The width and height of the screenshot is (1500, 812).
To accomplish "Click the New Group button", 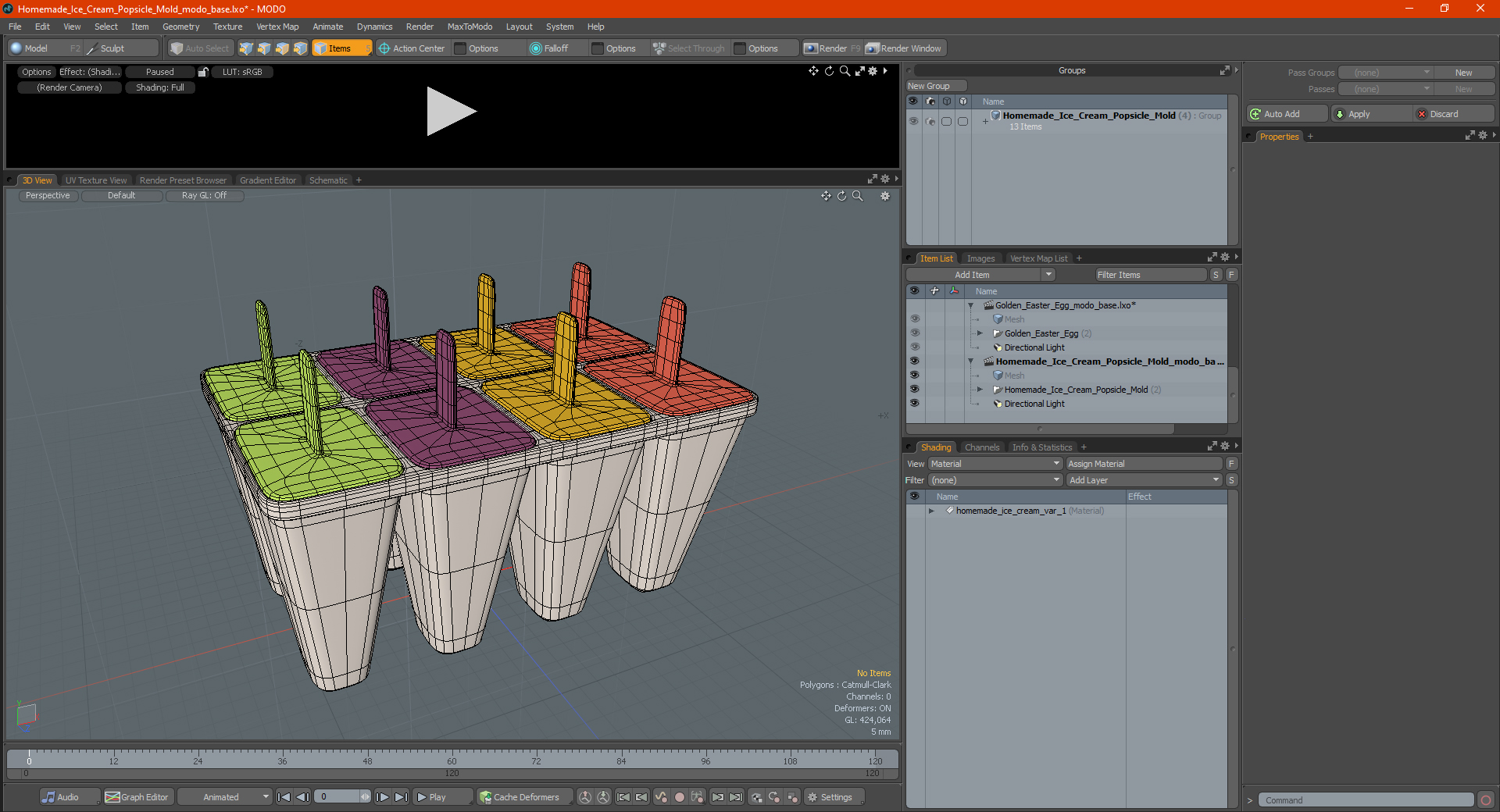I will tap(936, 86).
